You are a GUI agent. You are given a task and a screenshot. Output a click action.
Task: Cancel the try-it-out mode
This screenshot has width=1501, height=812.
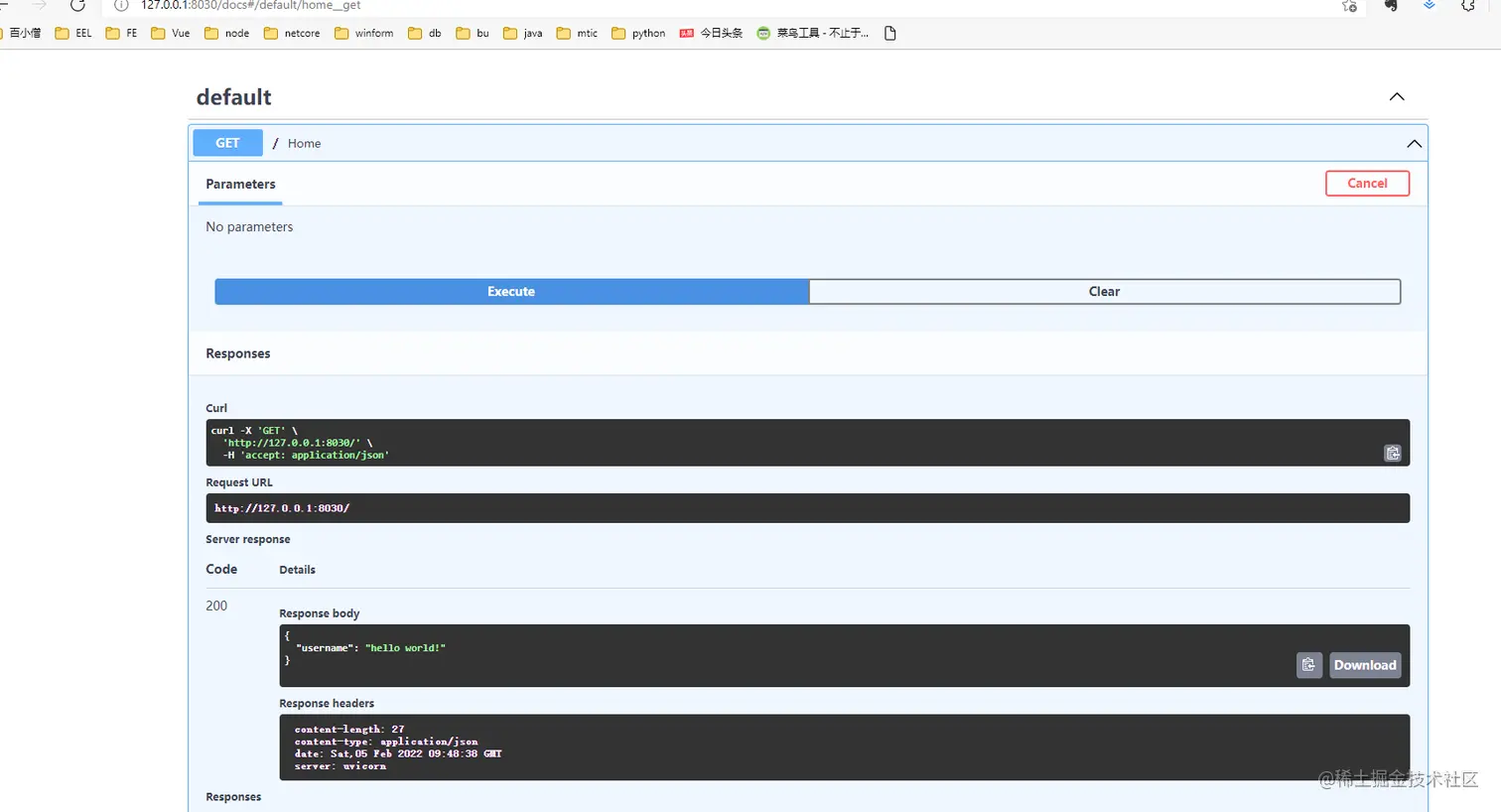pos(1367,184)
